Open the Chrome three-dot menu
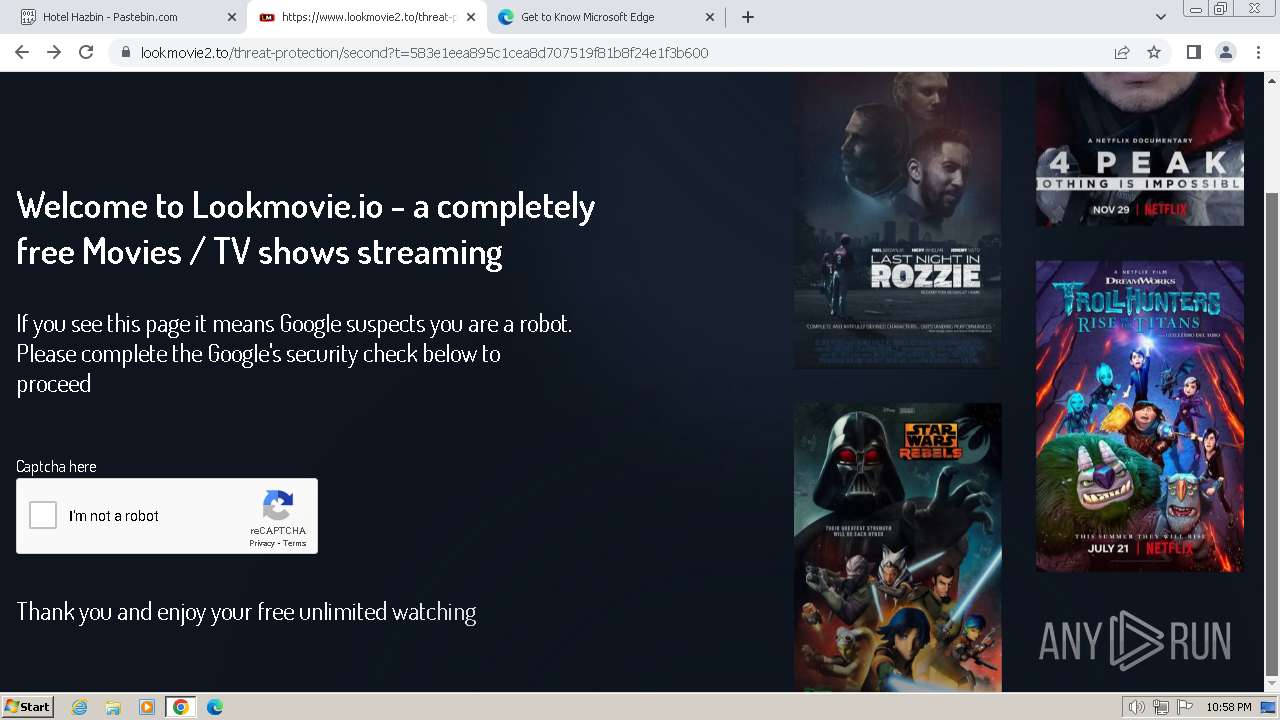Viewport: 1280px width, 720px height. click(1258, 52)
